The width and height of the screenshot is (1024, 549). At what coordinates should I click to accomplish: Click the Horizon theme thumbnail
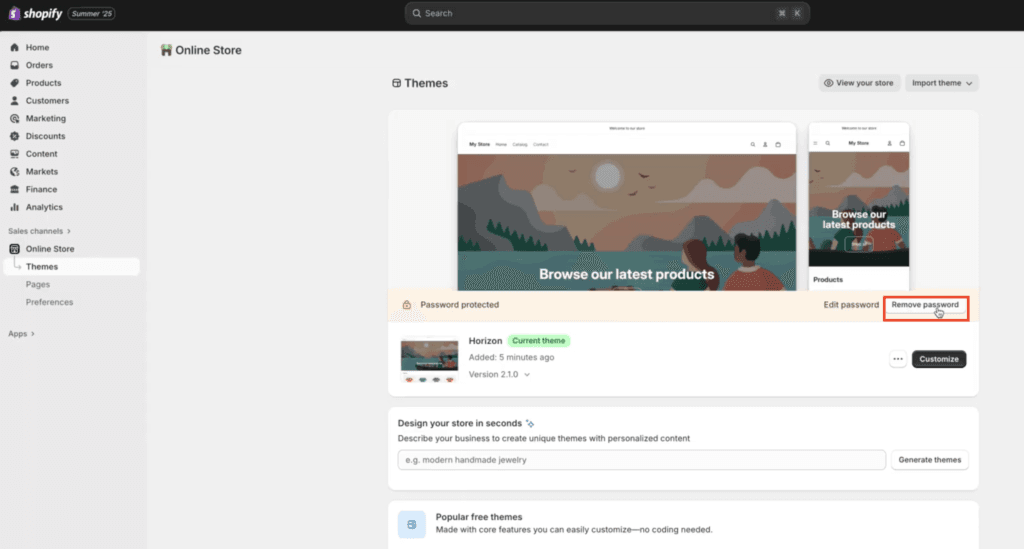pyautogui.click(x=429, y=360)
